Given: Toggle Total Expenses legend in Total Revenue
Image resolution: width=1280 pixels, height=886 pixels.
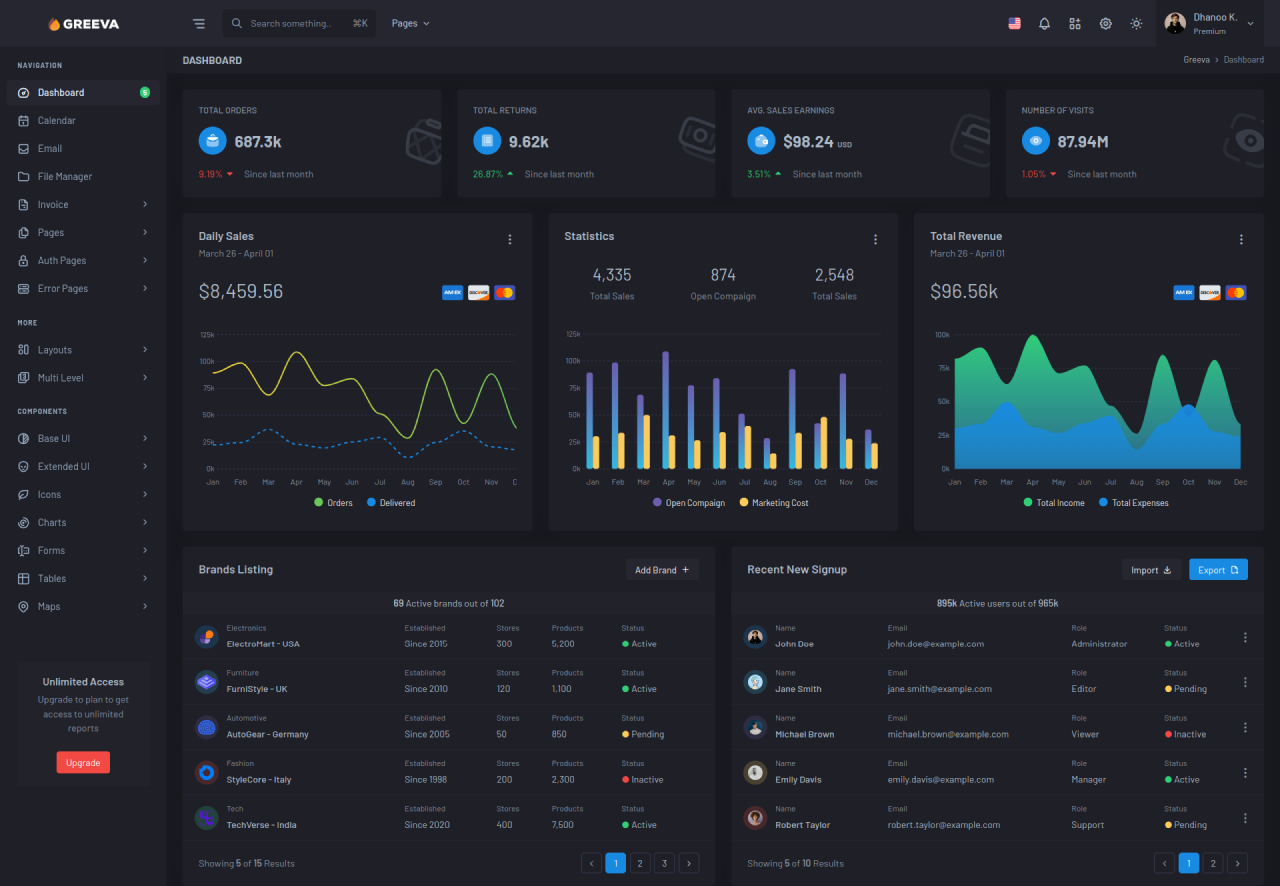Looking at the screenshot, I should click(x=1133, y=503).
